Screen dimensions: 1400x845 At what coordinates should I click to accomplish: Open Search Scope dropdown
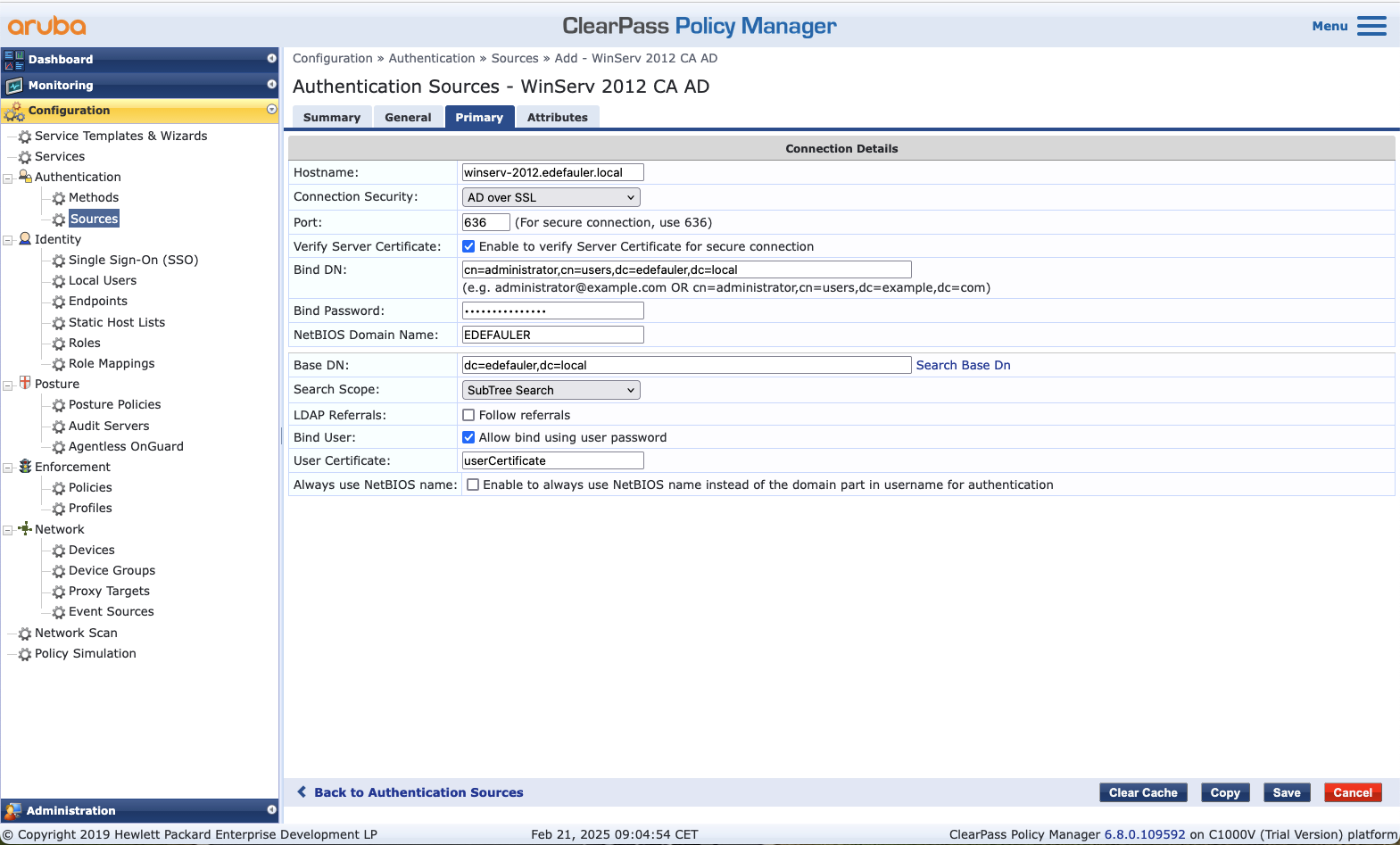tap(551, 390)
